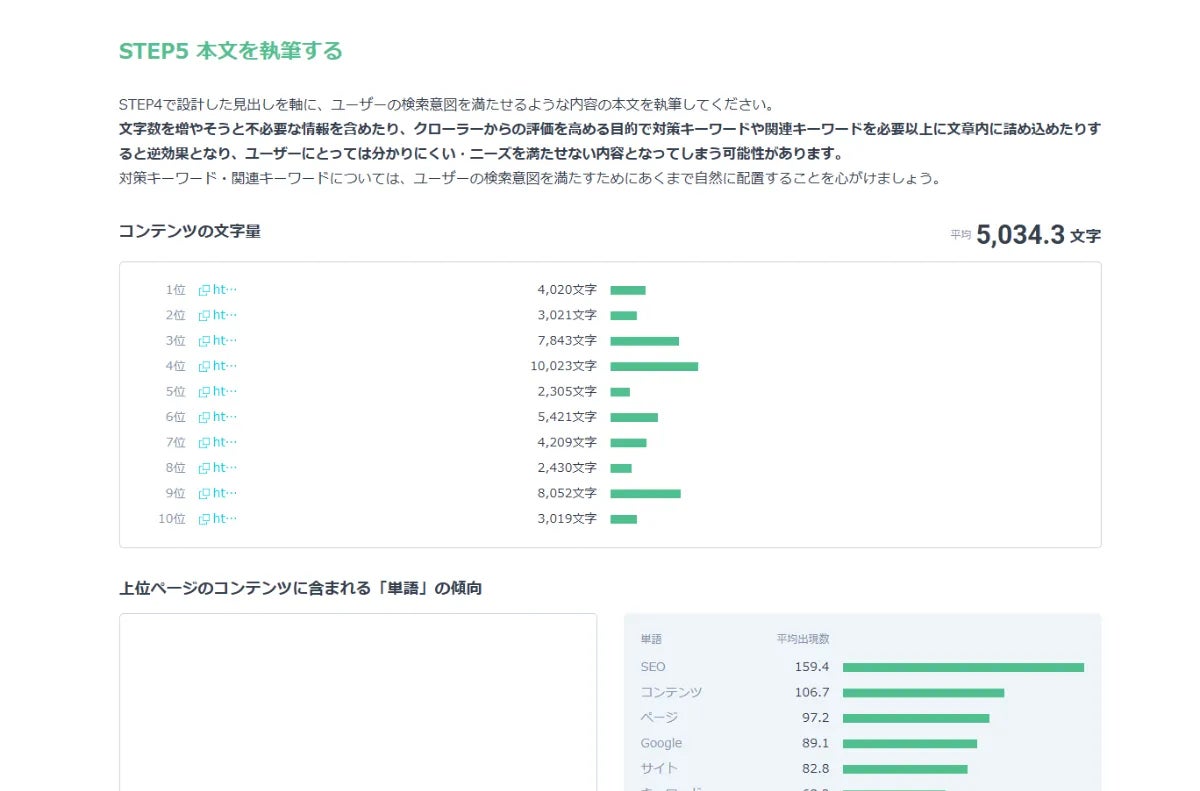Click the empty word trend panel
This screenshot has height=791, width=1200.
click(x=358, y=702)
